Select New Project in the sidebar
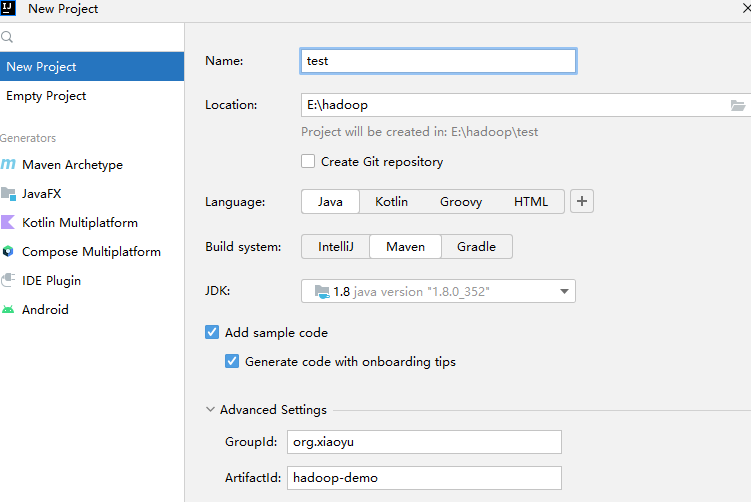The height and width of the screenshot is (502, 751). [92, 67]
